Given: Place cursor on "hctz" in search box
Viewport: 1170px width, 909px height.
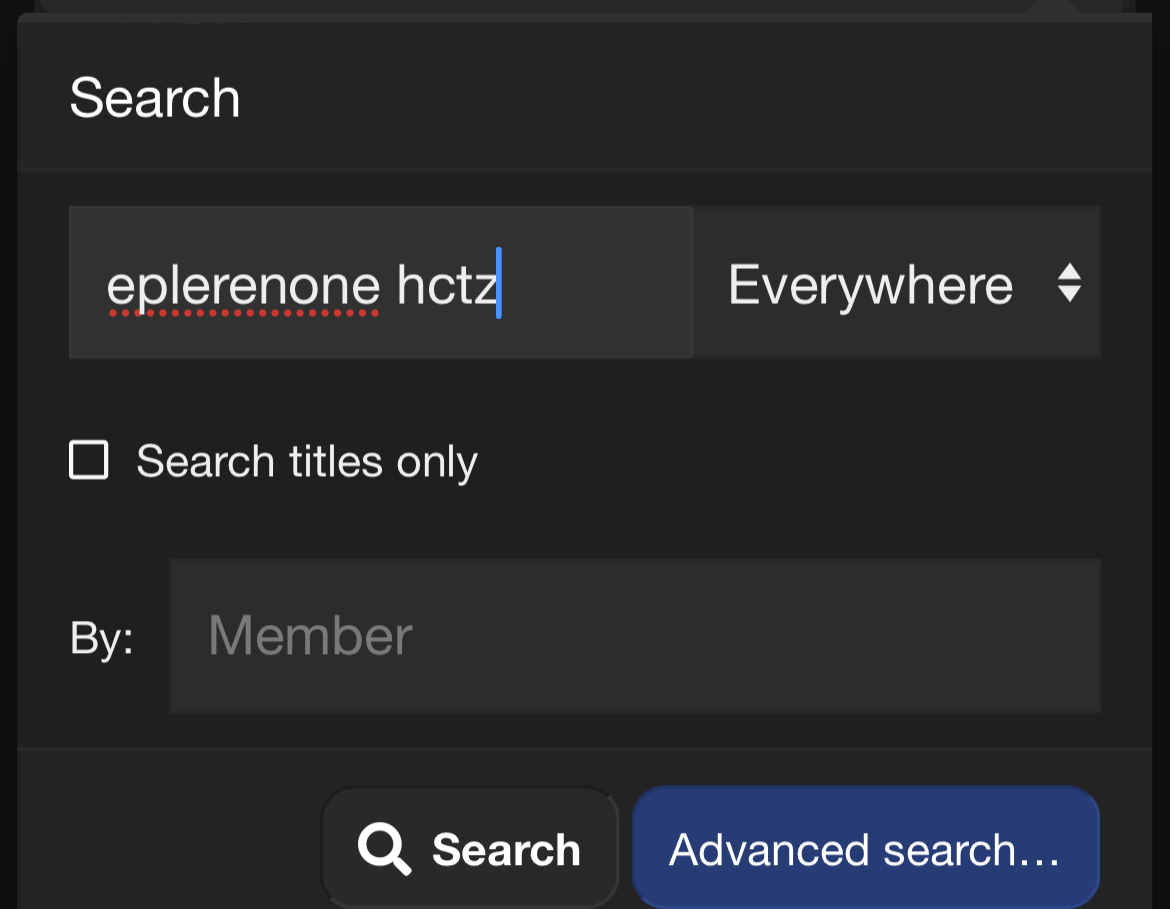Looking at the screenshot, I should point(446,286).
